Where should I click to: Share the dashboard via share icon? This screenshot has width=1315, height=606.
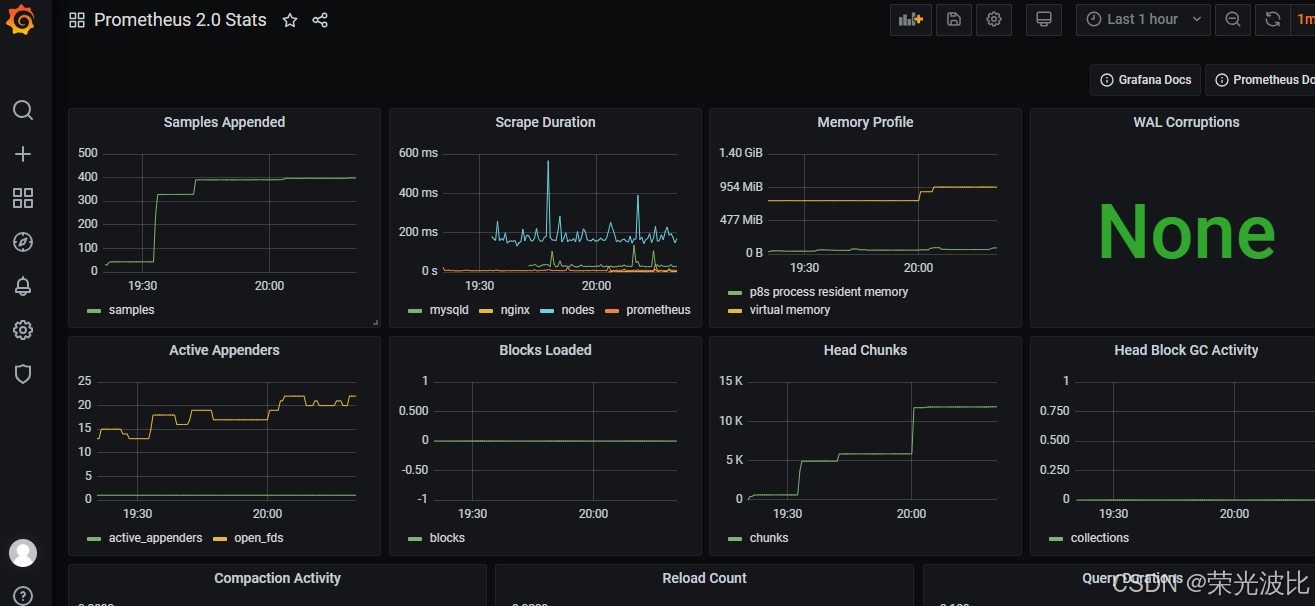320,20
